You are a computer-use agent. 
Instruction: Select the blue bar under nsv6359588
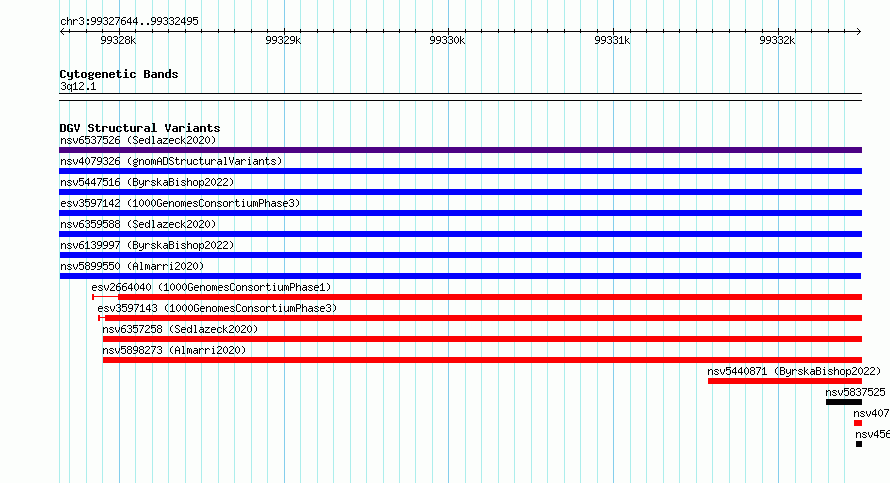pos(460,234)
